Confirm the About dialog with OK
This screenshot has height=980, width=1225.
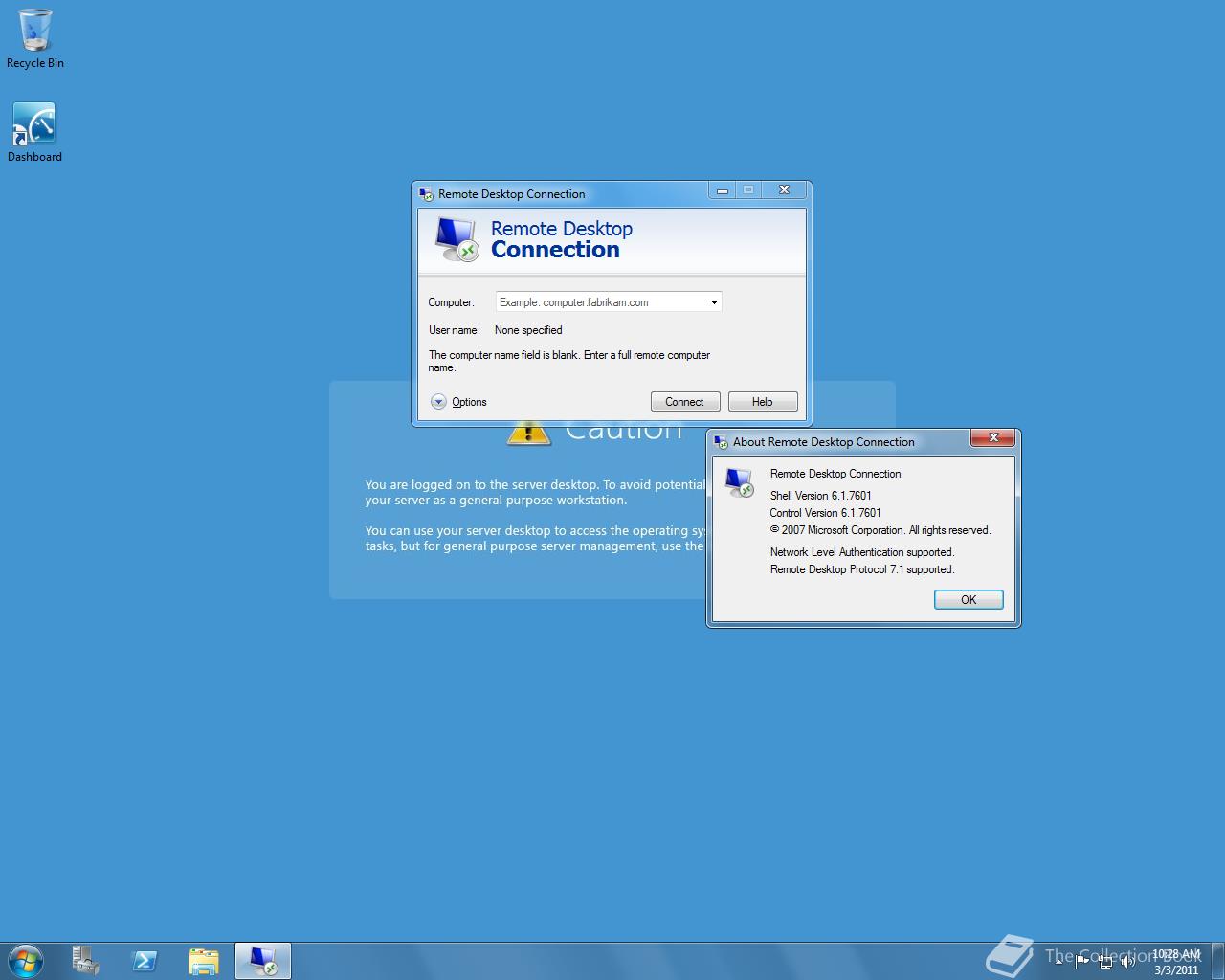click(969, 600)
